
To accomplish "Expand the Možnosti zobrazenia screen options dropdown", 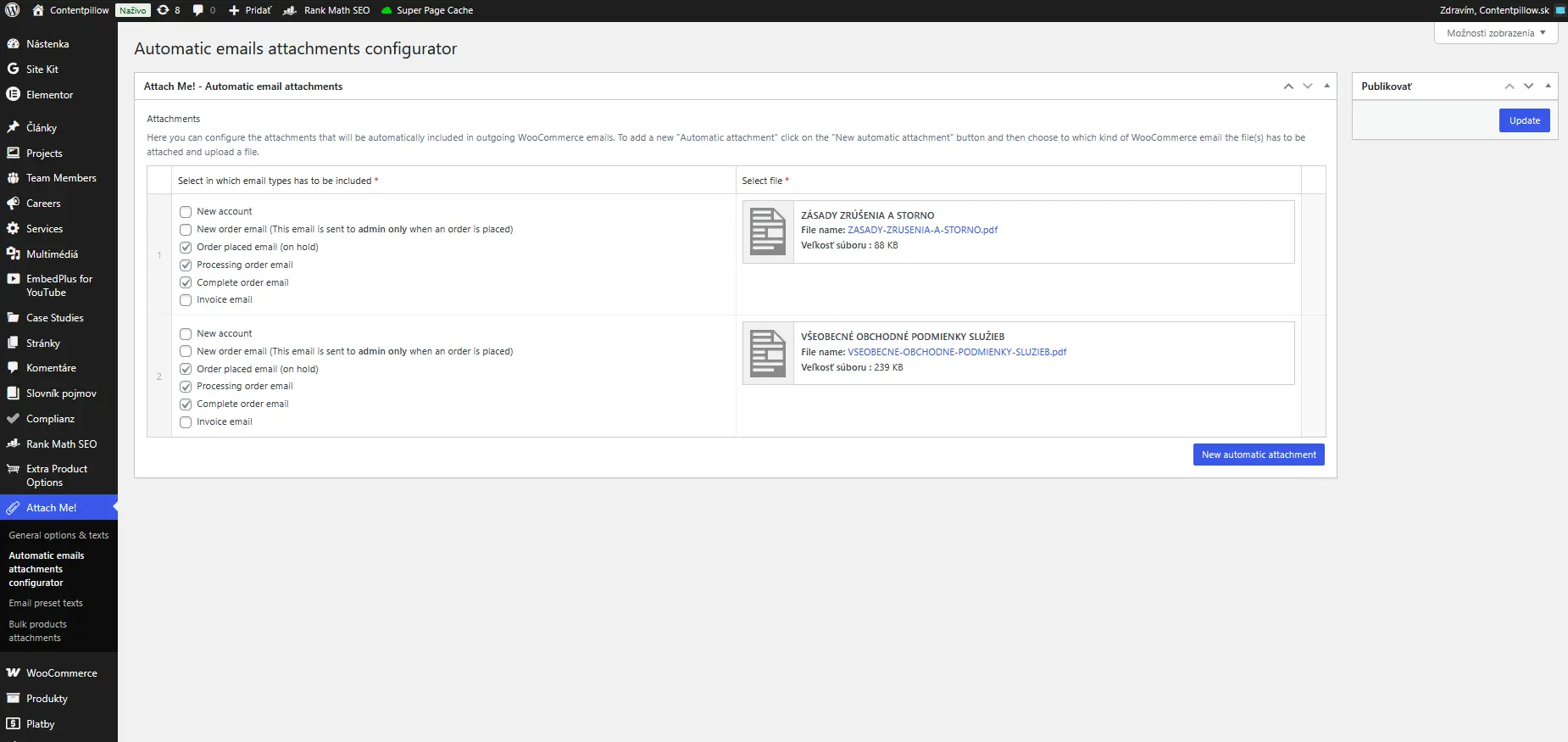I will point(1496,33).
